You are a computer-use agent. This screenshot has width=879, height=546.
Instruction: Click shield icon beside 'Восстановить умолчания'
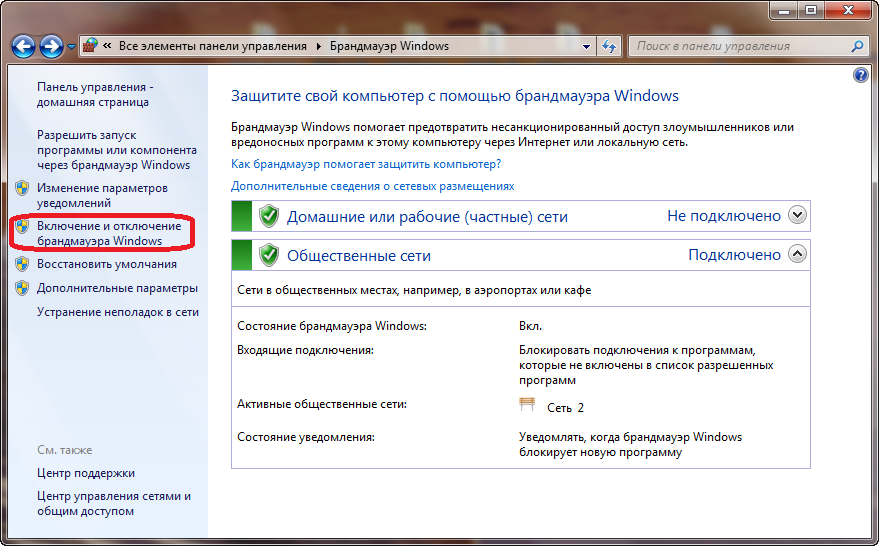point(22,264)
